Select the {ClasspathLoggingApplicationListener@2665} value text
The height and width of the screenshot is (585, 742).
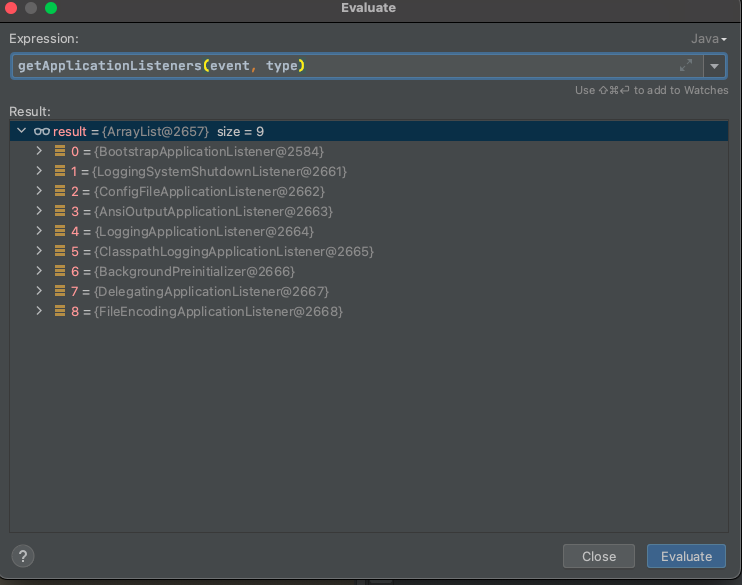[234, 252]
